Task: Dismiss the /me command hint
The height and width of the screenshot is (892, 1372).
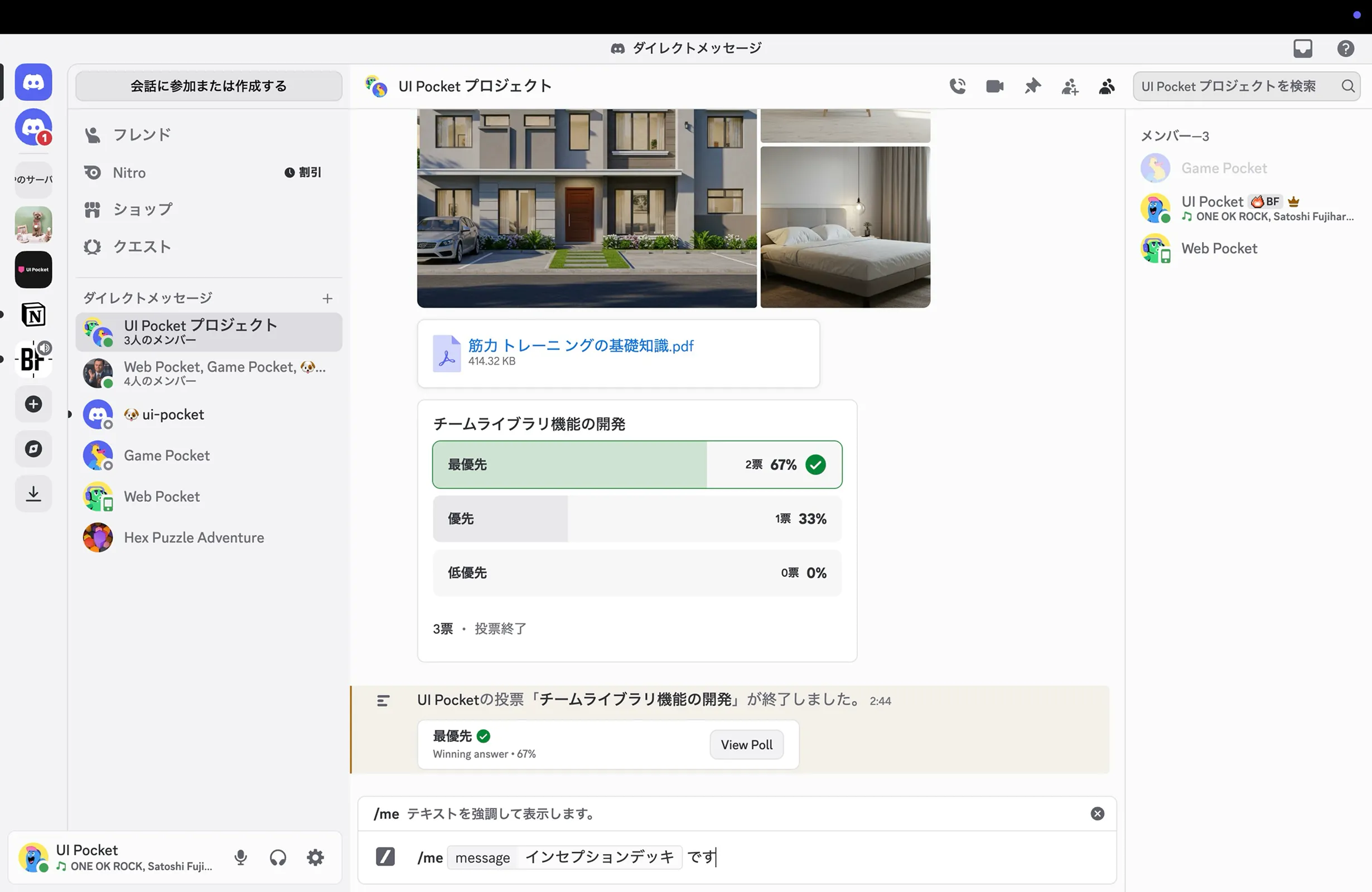Action: coord(1097,813)
